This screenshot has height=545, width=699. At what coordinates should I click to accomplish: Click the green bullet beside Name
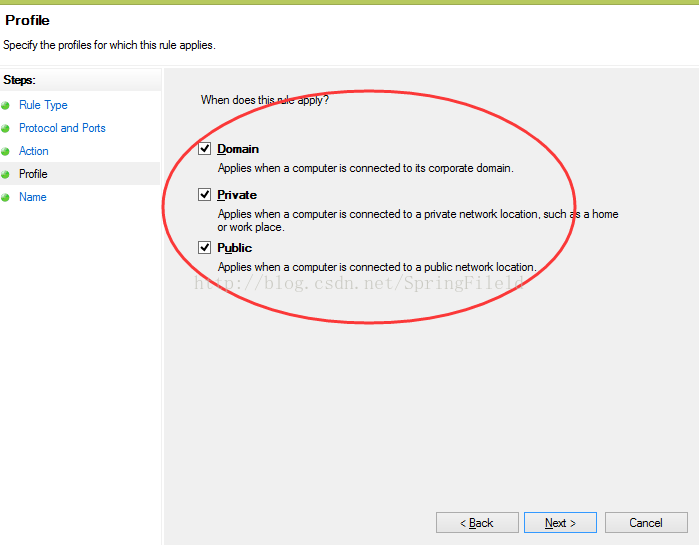5,197
